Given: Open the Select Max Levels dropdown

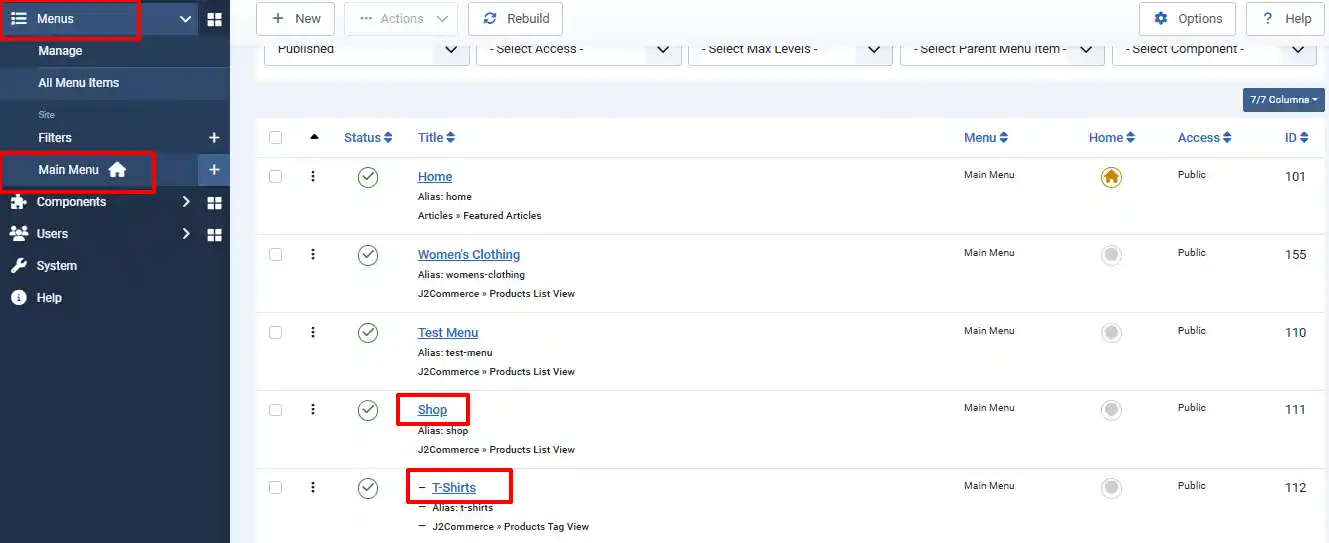Looking at the screenshot, I should [791, 49].
